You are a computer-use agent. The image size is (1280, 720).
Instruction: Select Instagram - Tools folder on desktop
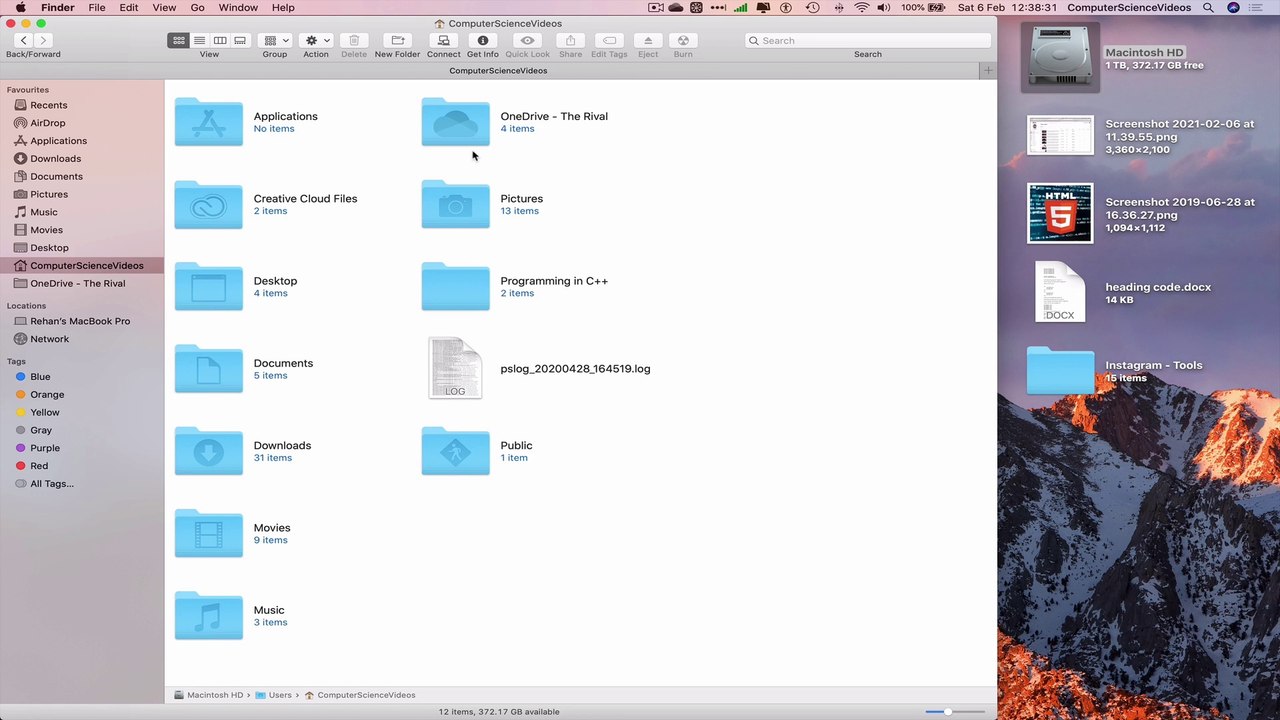pyautogui.click(x=1060, y=370)
